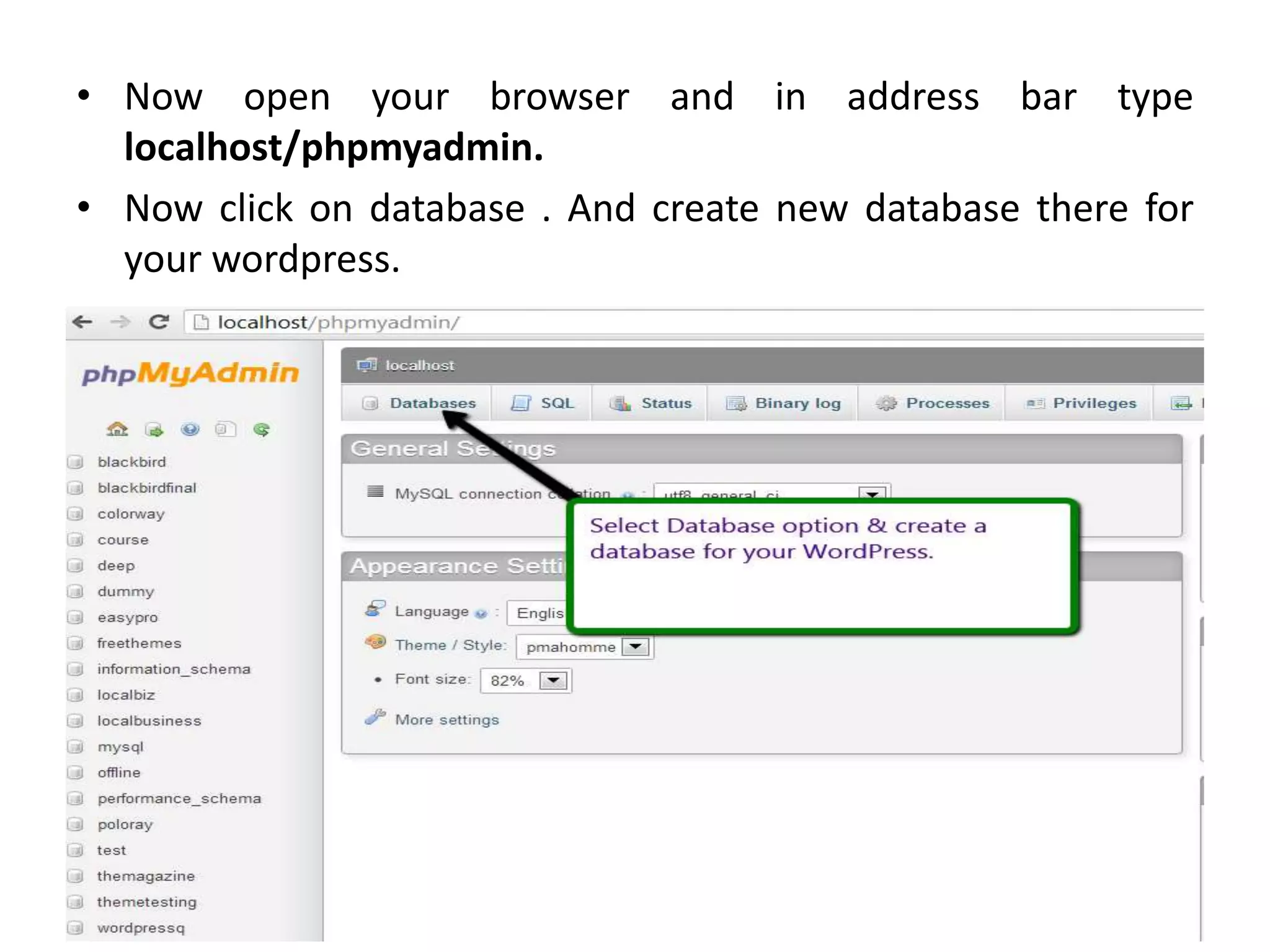Click the database icon beside freethemes
This screenshot has height=952, width=1270.
pyautogui.click(x=76, y=643)
